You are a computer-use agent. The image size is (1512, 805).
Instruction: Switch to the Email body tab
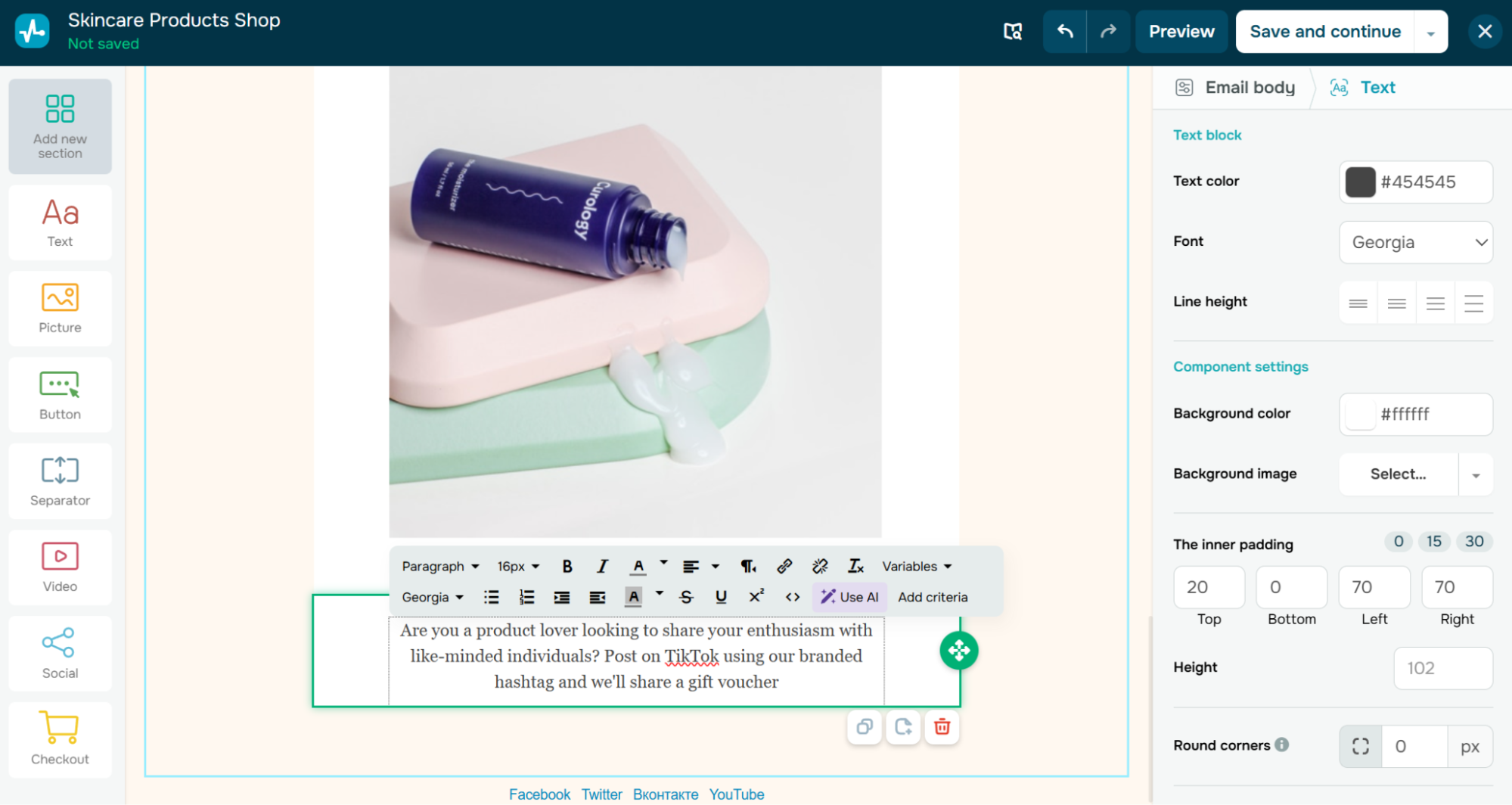1236,88
